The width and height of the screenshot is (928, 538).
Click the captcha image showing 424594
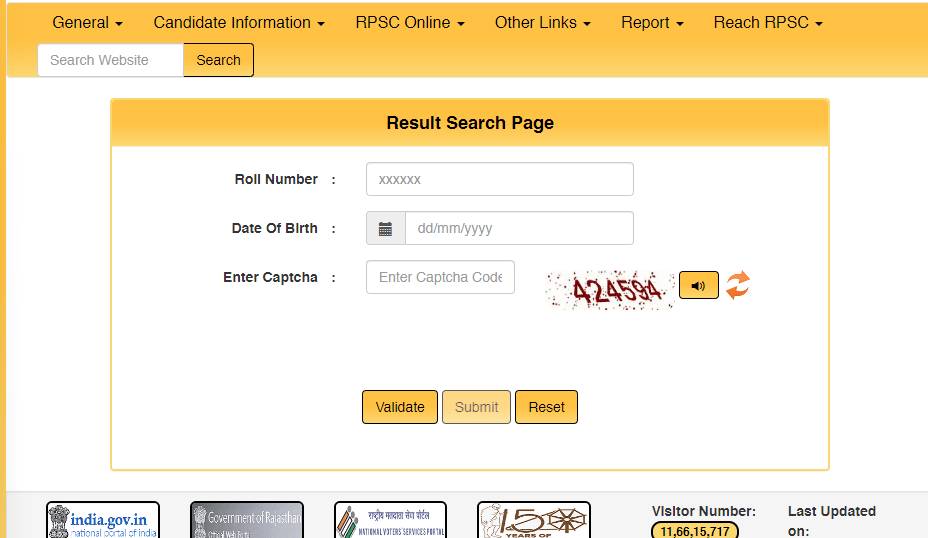609,290
